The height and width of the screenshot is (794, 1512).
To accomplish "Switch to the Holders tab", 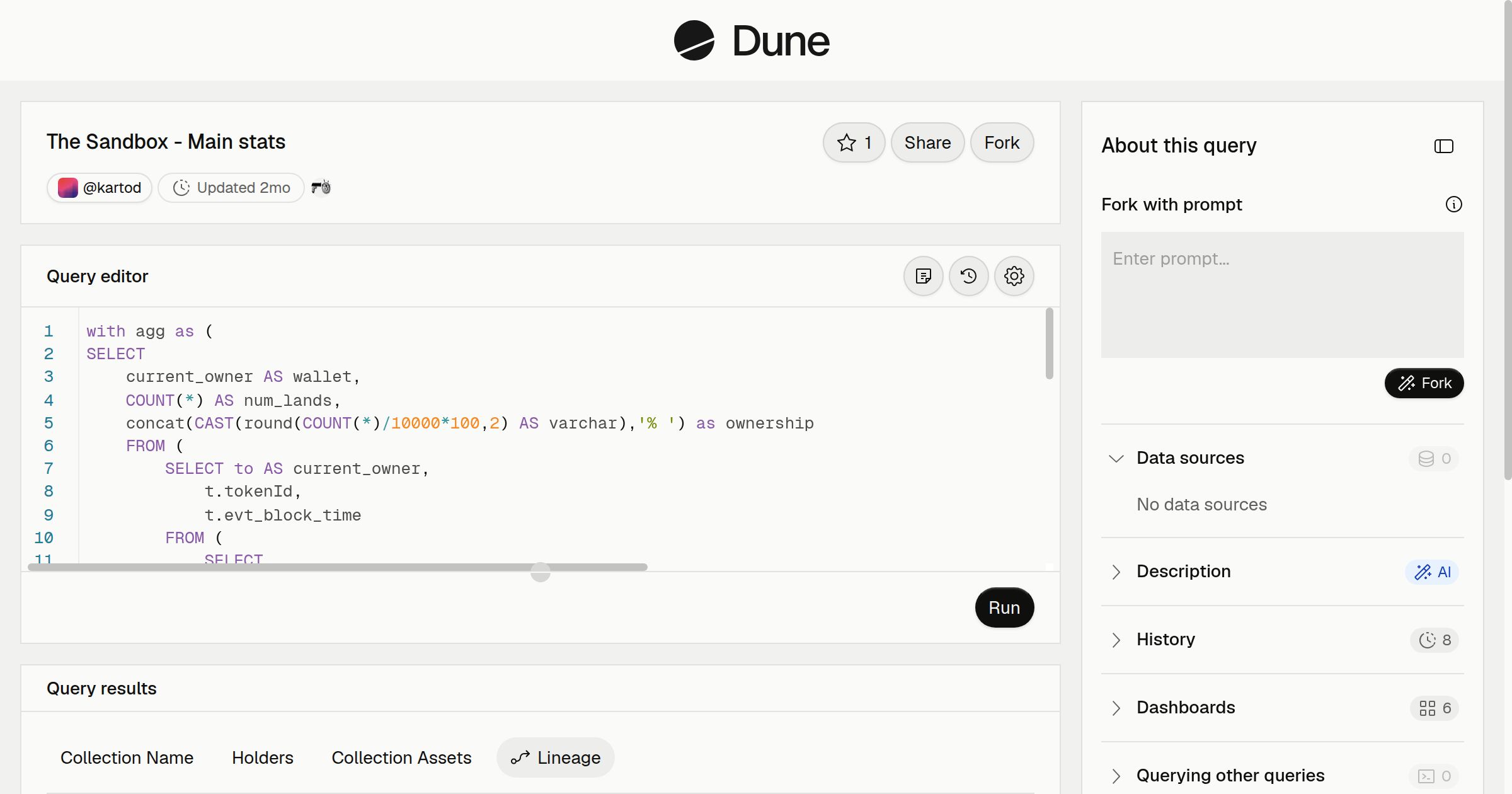I will (263, 757).
